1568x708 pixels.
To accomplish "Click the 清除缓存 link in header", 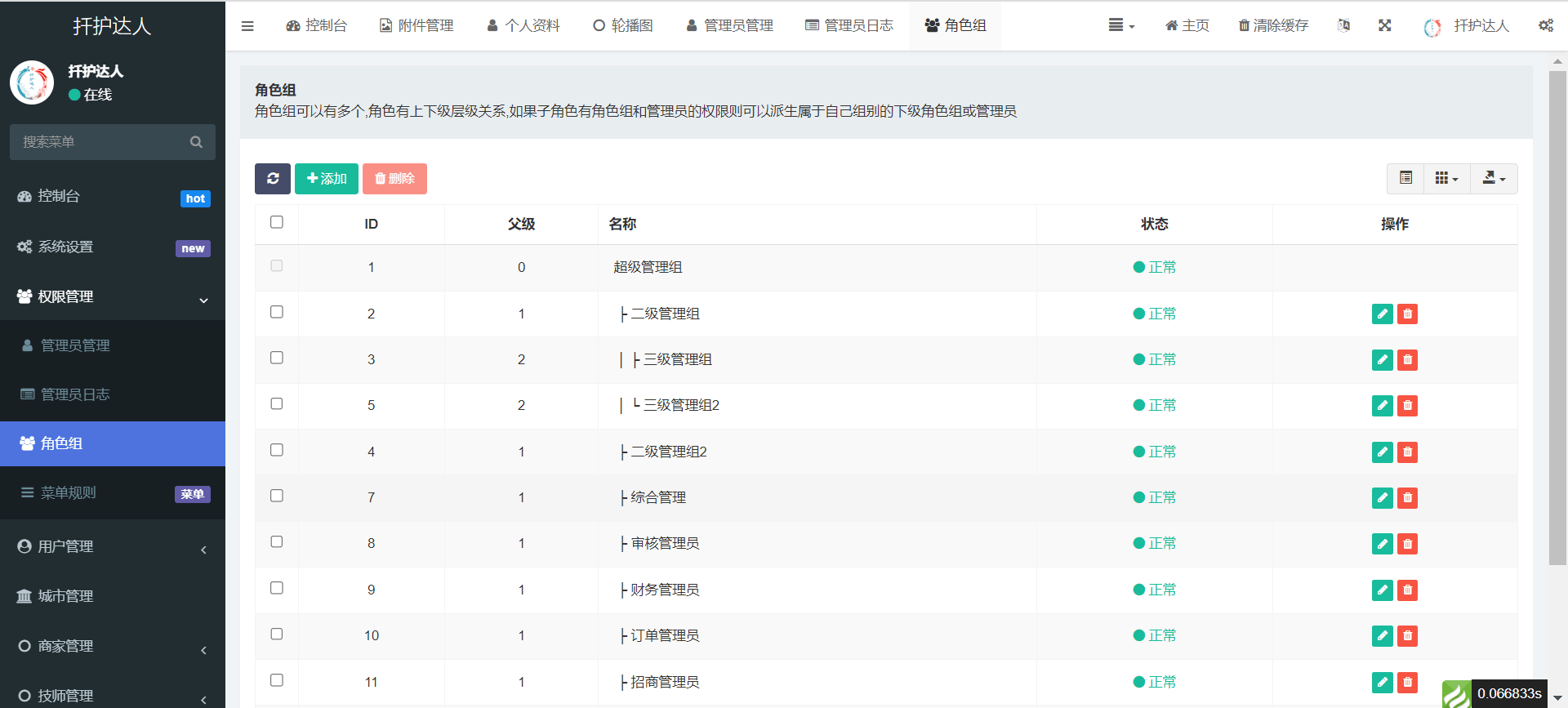I will [1273, 26].
